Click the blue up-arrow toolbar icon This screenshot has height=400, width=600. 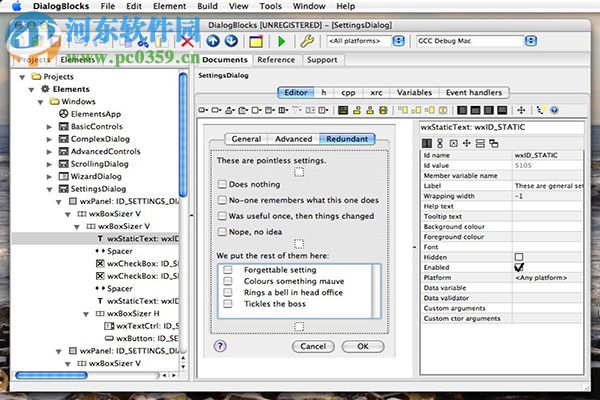[x=213, y=41]
